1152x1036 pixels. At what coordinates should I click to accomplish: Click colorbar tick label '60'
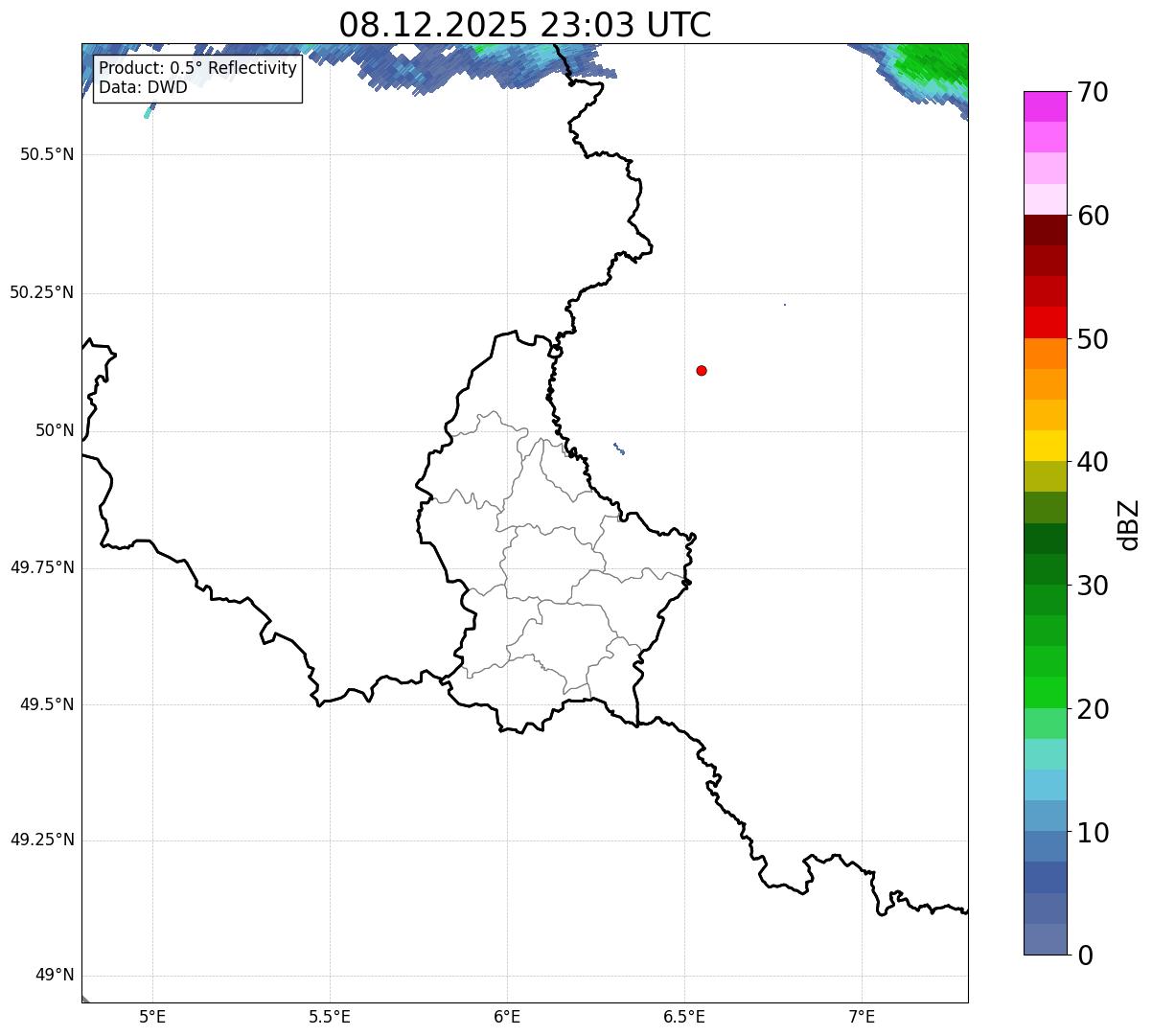pyautogui.click(x=1092, y=216)
